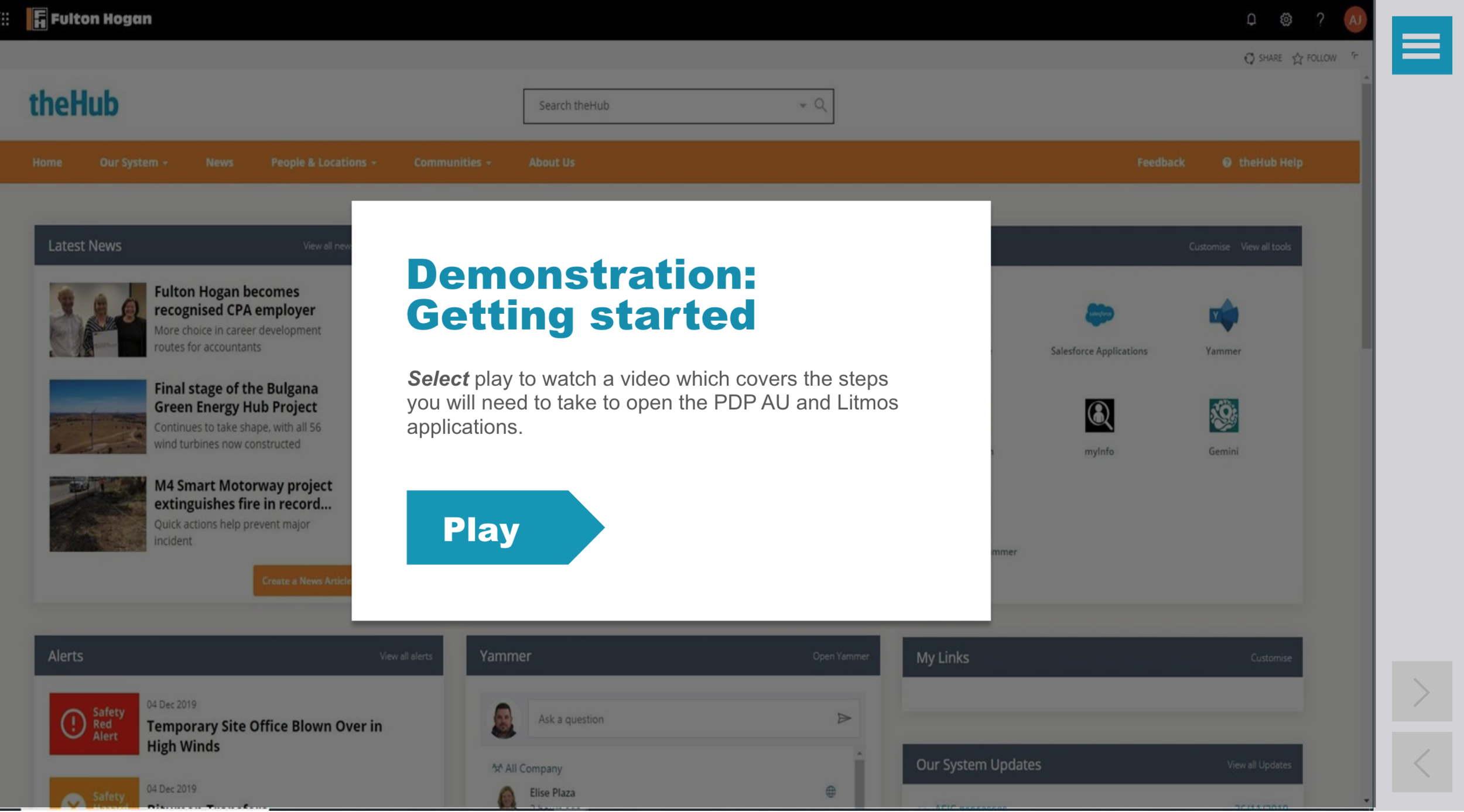Expand the search scope dropdown arrow

click(x=802, y=106)
